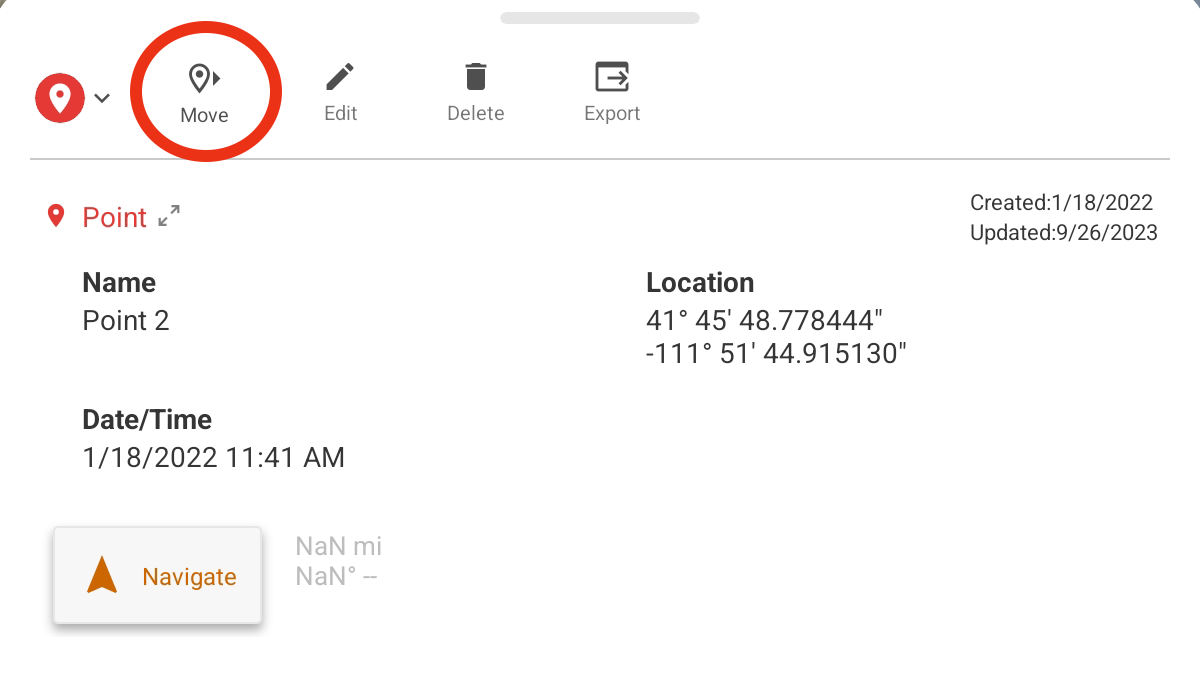Click the Created:1/18/2022 text
Image resolution: width=1200 pixels, height=690 pixels.
[x=1061, y=203]
